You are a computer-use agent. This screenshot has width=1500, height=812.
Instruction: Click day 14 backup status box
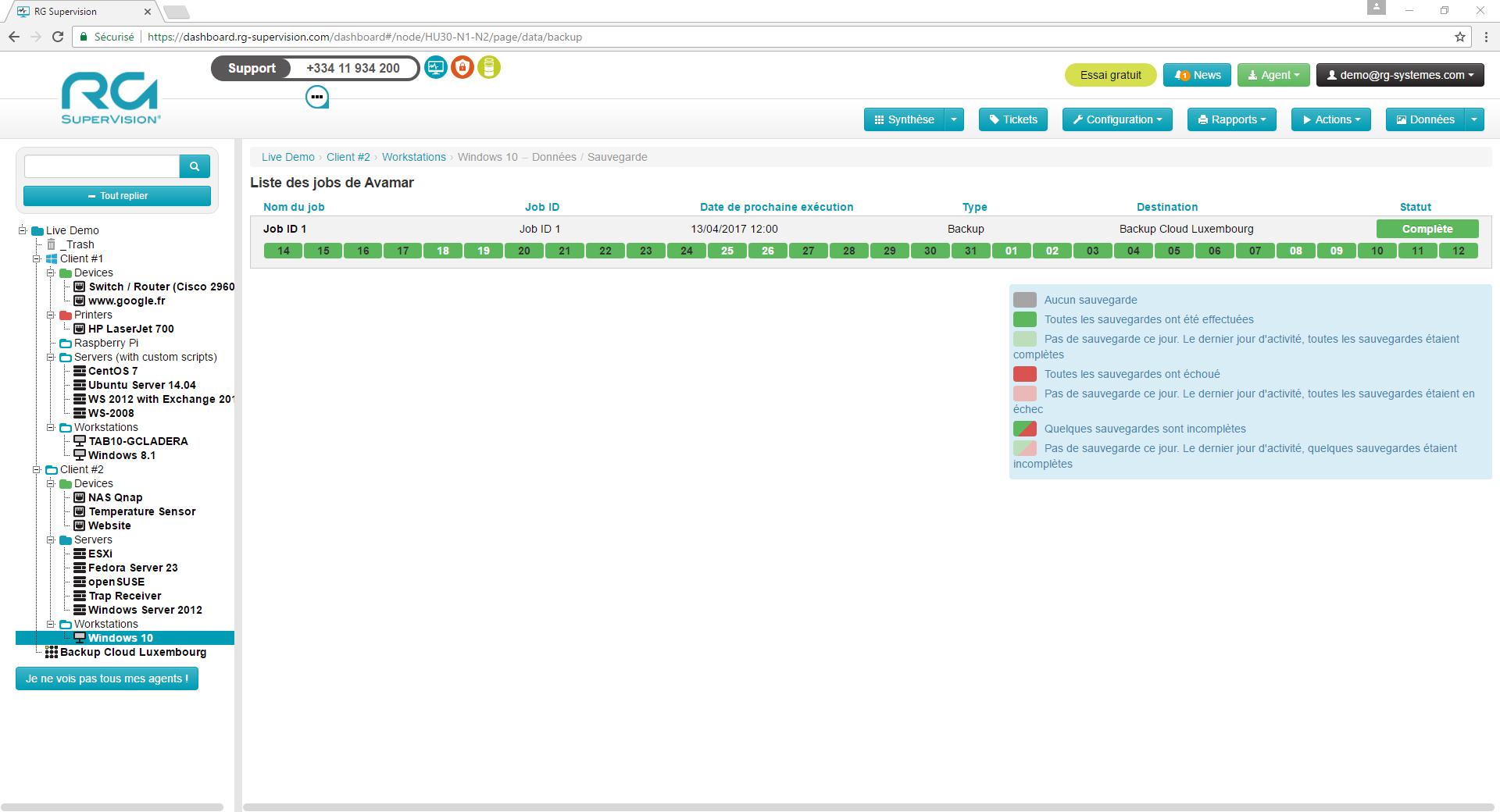pyautogui.click(x=284, y=251)
